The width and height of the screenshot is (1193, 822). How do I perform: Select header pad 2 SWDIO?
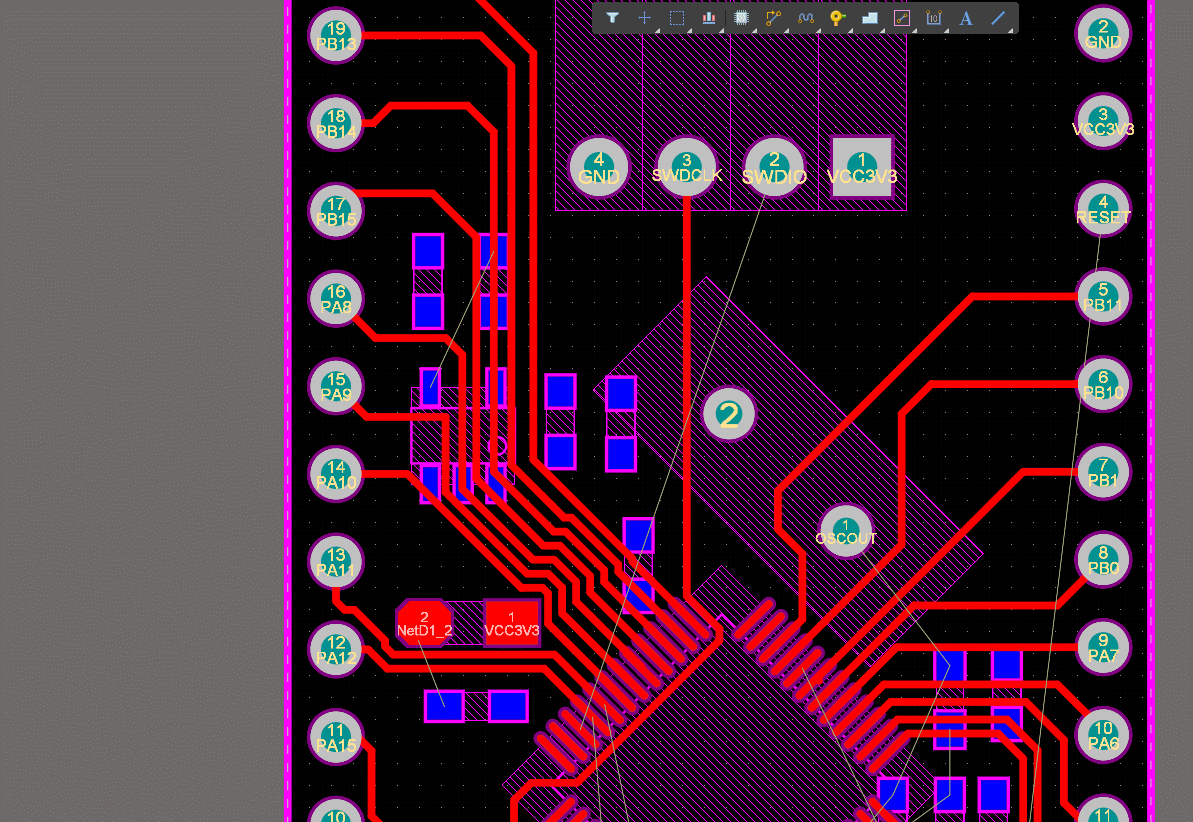click(x=775, y=167)
